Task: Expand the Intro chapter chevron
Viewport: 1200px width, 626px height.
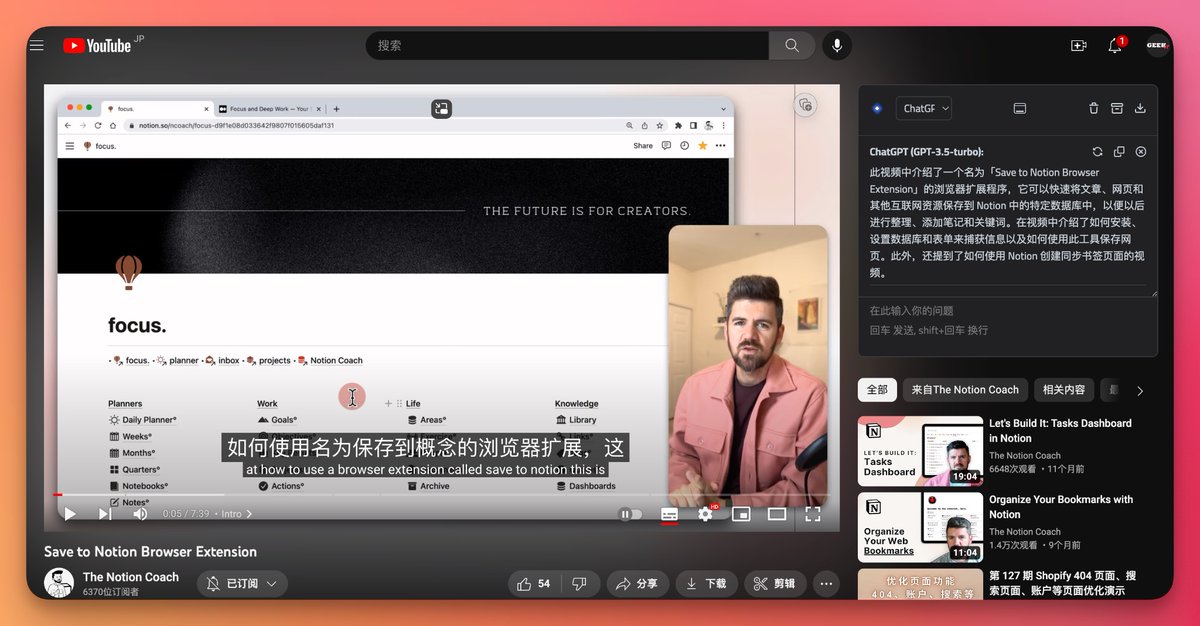Action: coord(249,514)
